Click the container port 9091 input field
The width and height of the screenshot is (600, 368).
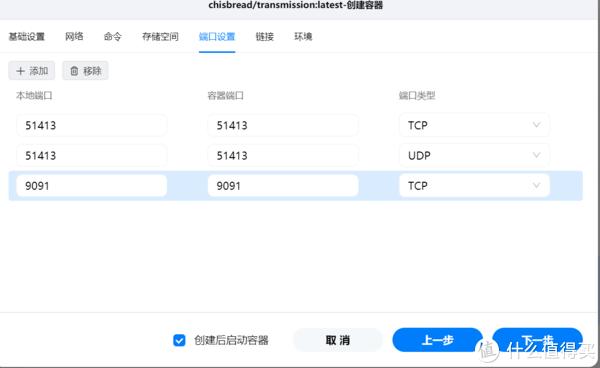coord(283,186)
